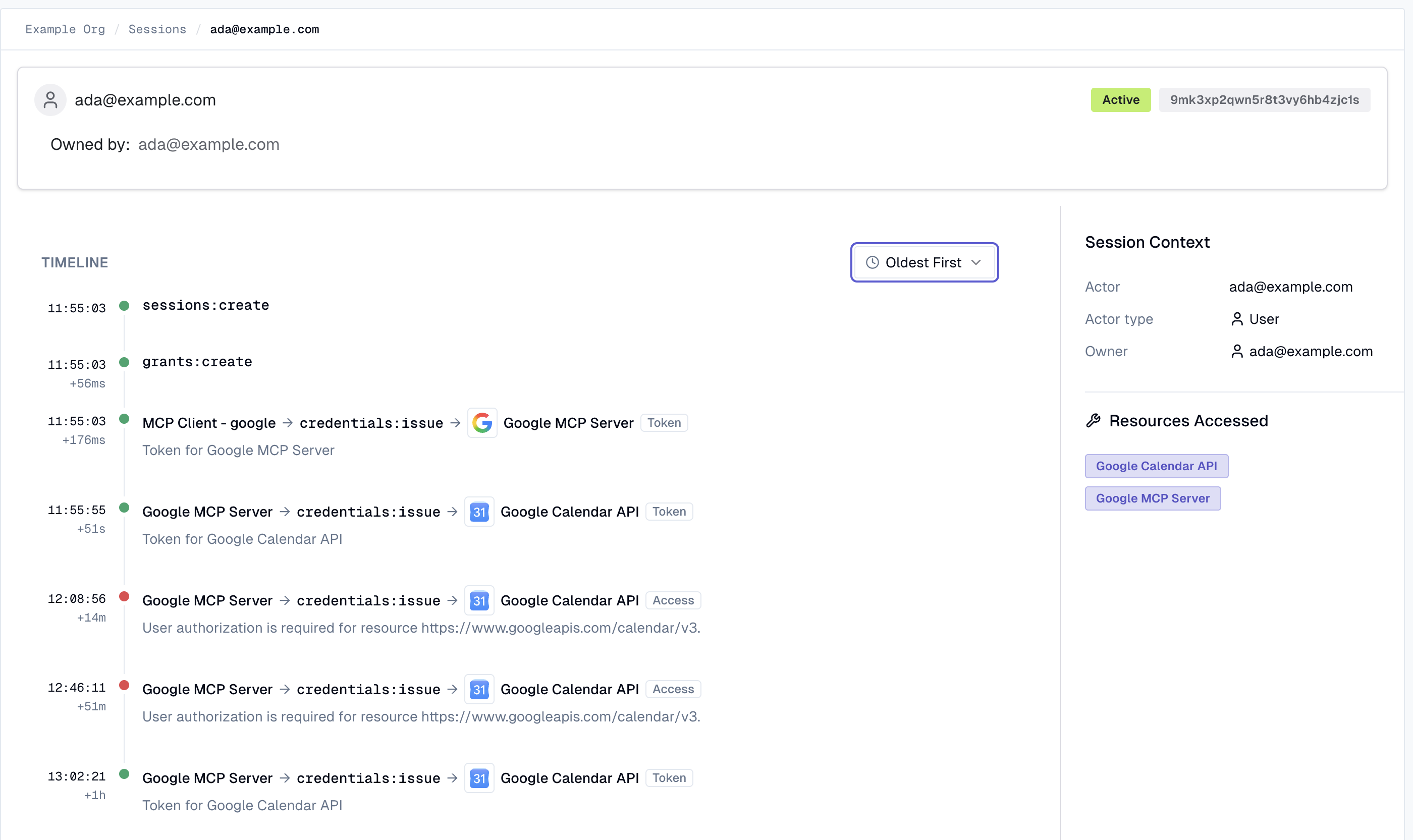The width and height of the screenshot is (1413, 840).
Task: Click the Active status badge
Action: pos(1121,100)
